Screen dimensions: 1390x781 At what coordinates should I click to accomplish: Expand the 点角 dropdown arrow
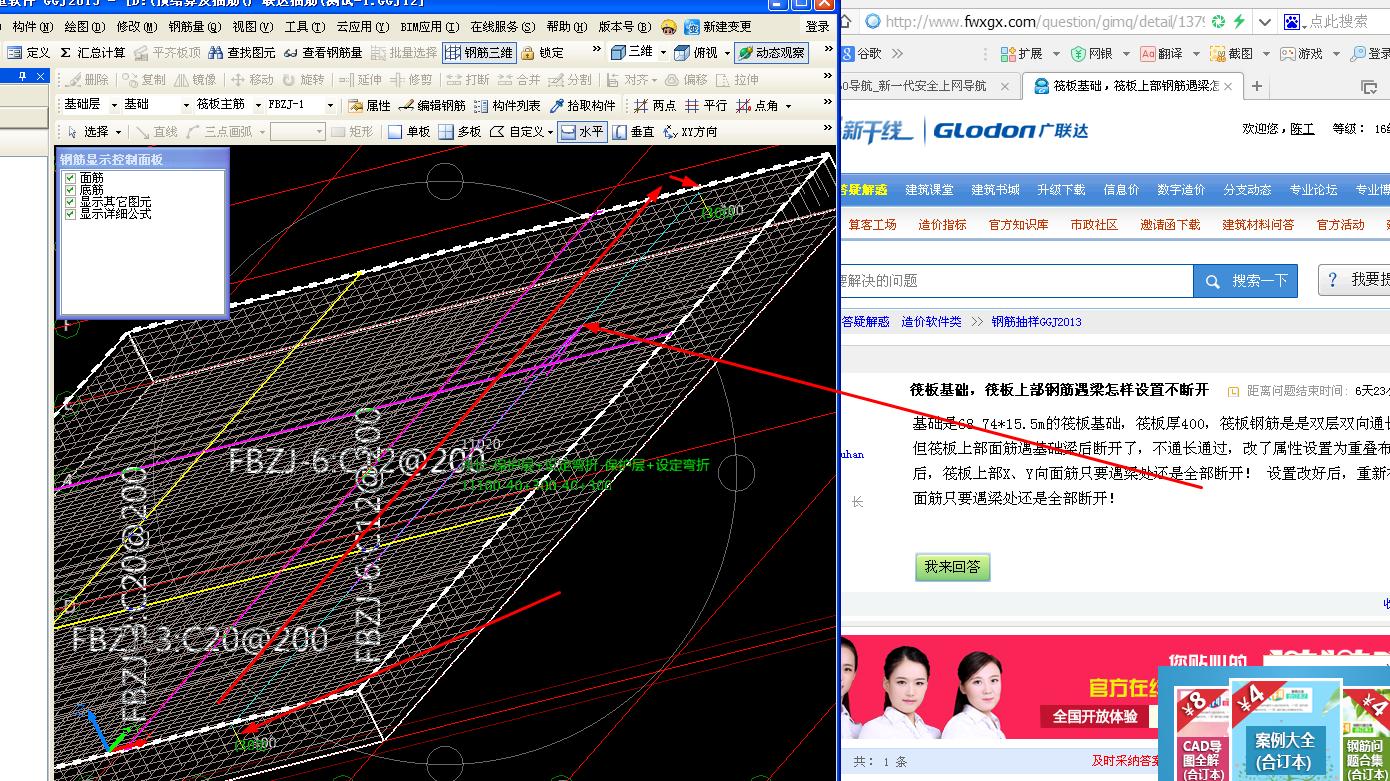click(x=788, y=105)
